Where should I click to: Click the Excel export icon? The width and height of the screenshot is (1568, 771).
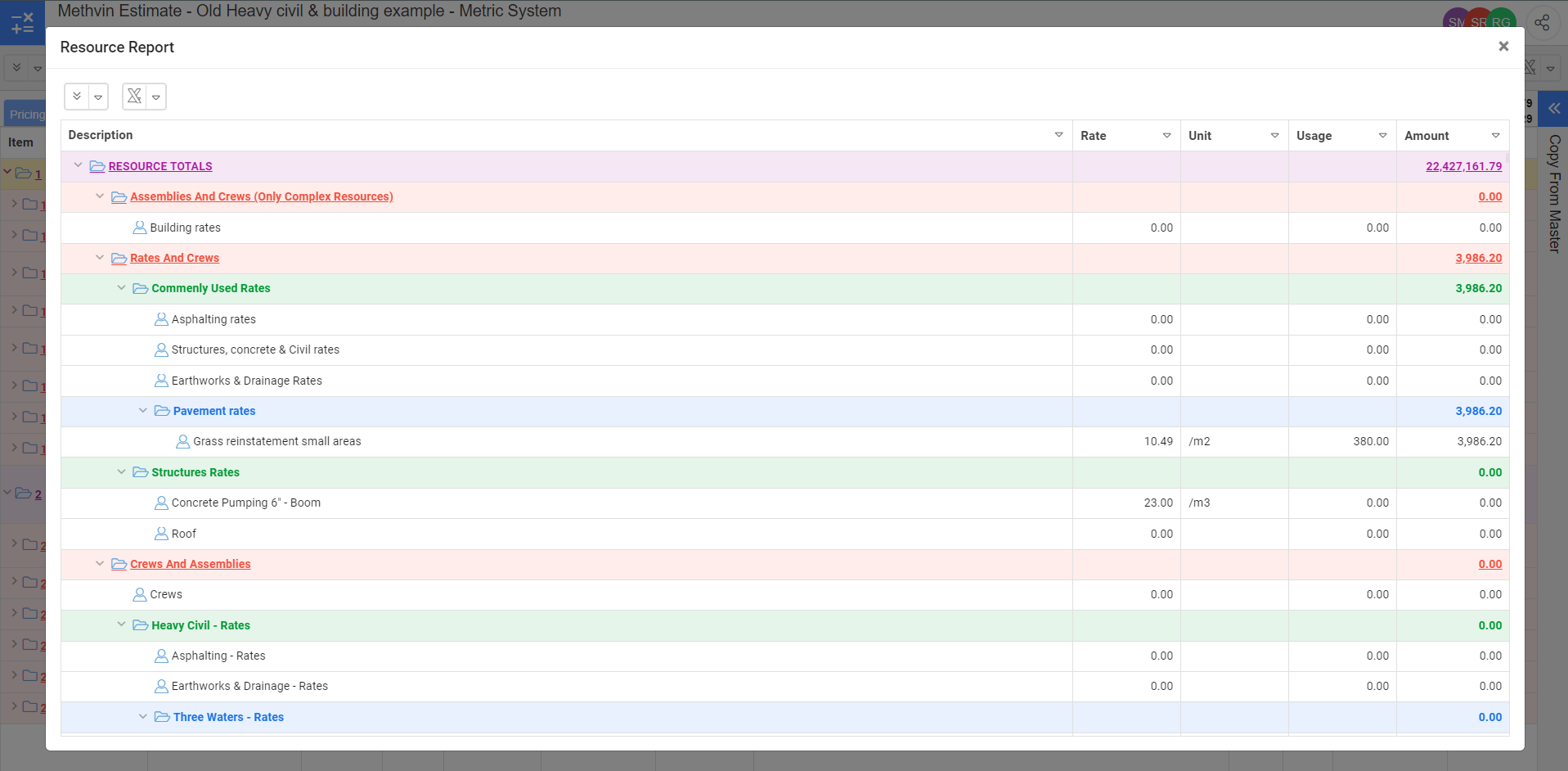pyautogui.click(x=134, y=97)
